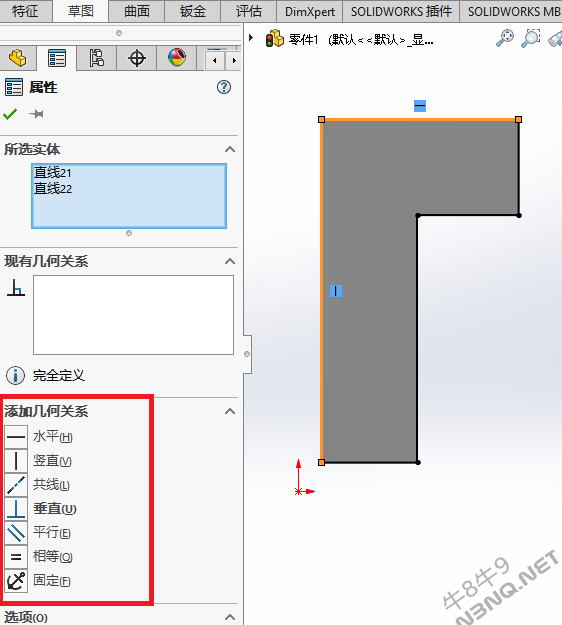Click the left panel-tab scroll arrow
Screen dimensions: 562x625
tap(215, 61)
